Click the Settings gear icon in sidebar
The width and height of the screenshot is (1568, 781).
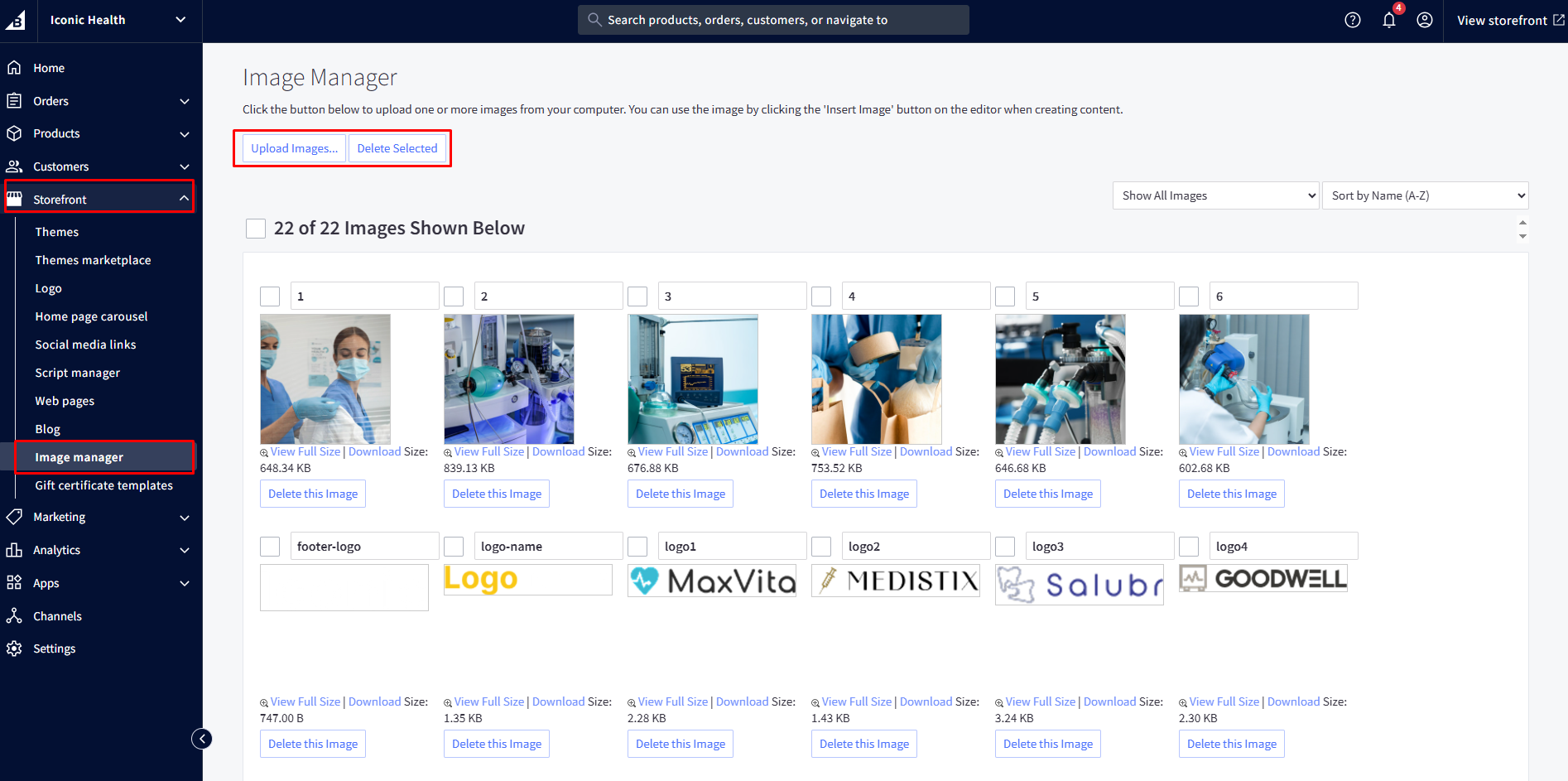pos(14,648)
